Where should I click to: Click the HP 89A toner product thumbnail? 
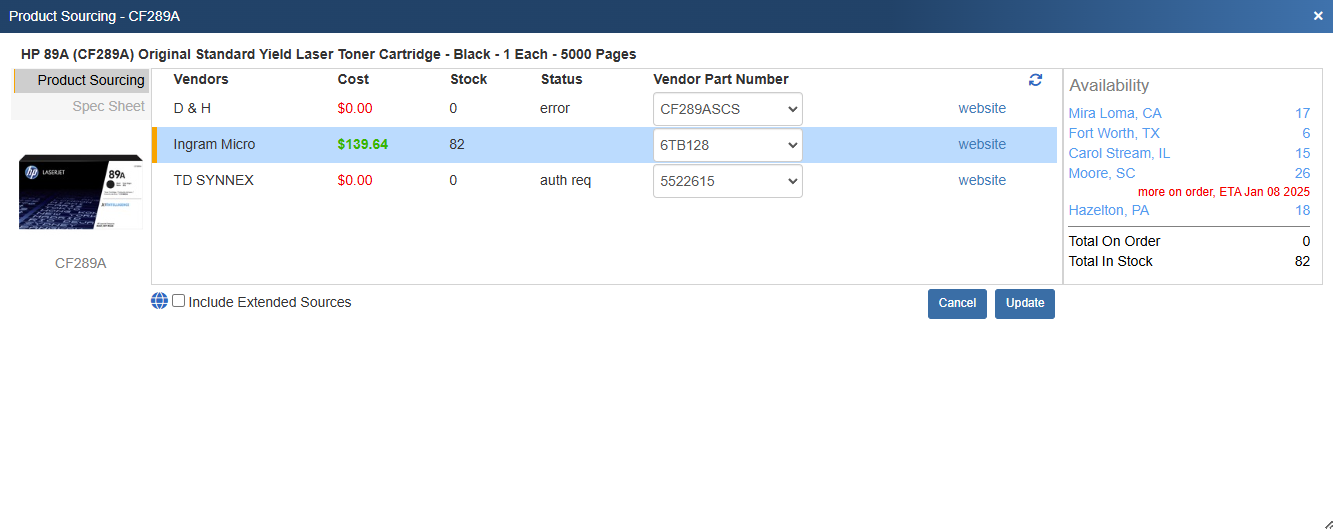click(x=81, y=192)
